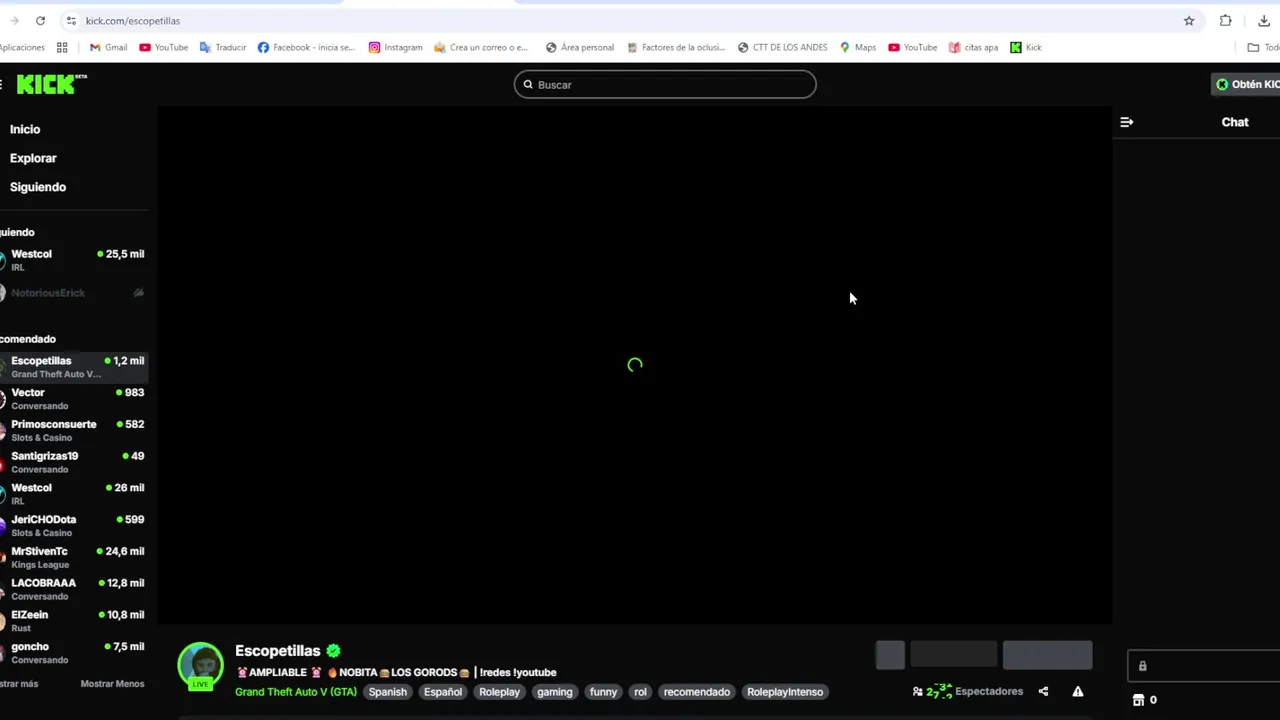
Task: Click the gaming tag
Action: pyautogui.click(x=554, y=692)
